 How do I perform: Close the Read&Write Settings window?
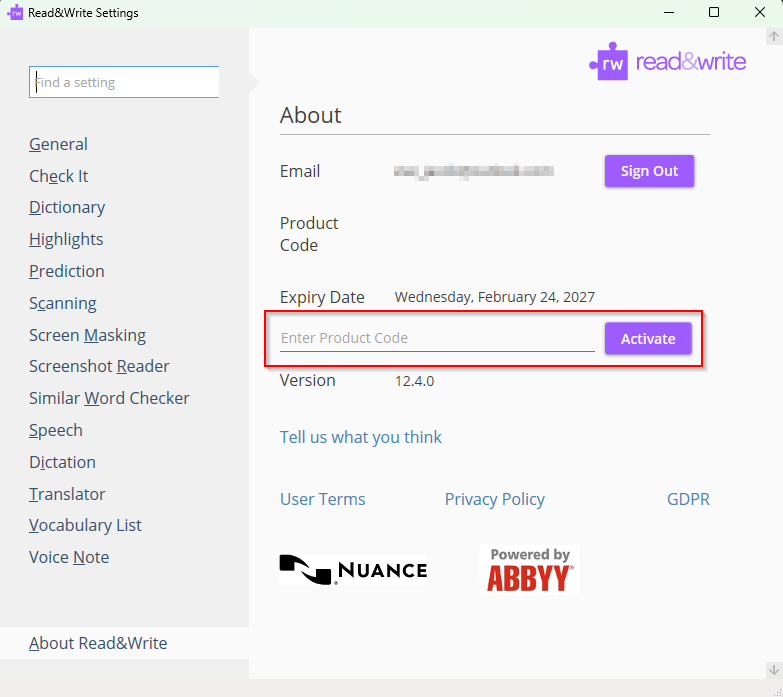[760, 12]
